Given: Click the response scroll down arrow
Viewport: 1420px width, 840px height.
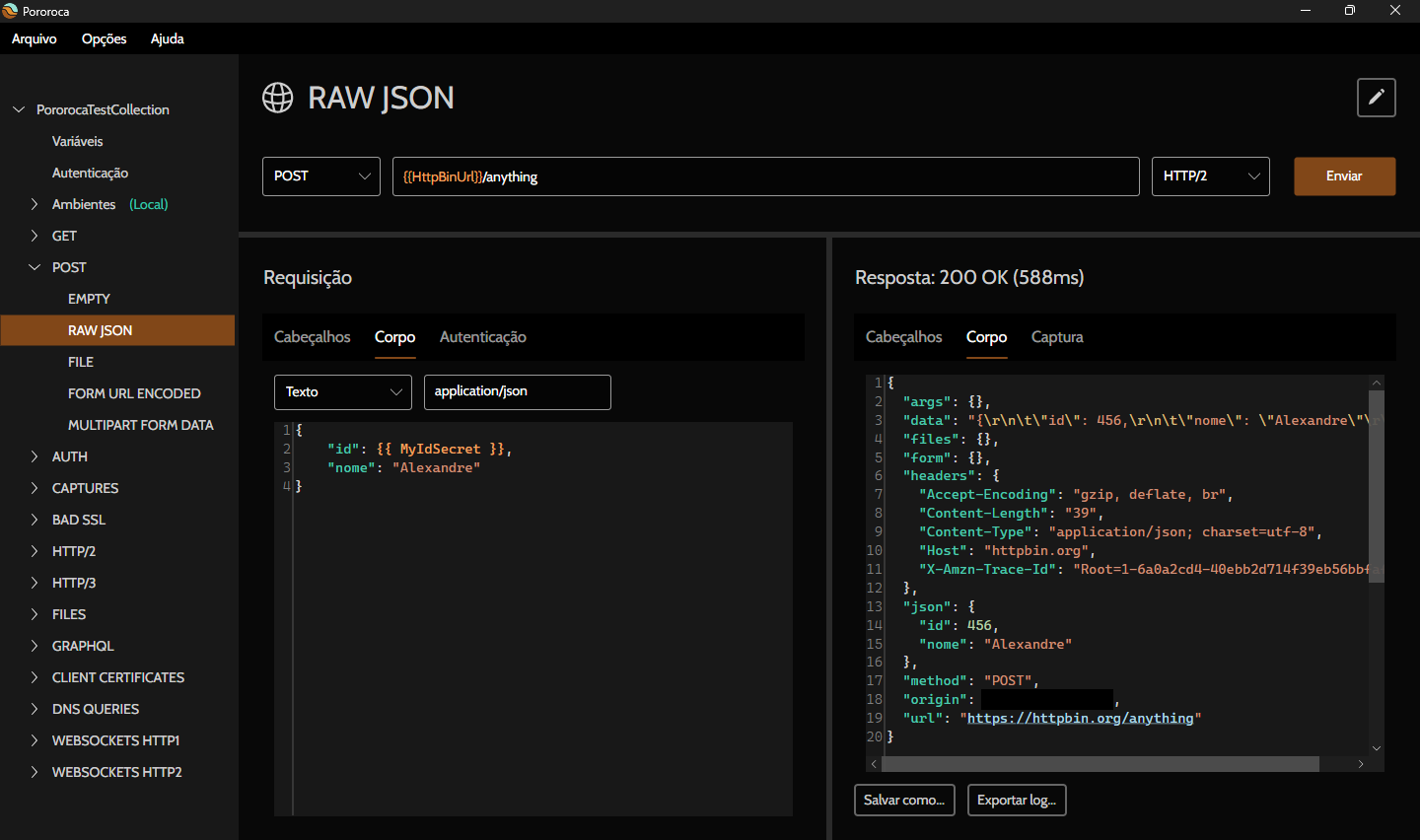Looking at the screenshot, I should point(1377,748).
